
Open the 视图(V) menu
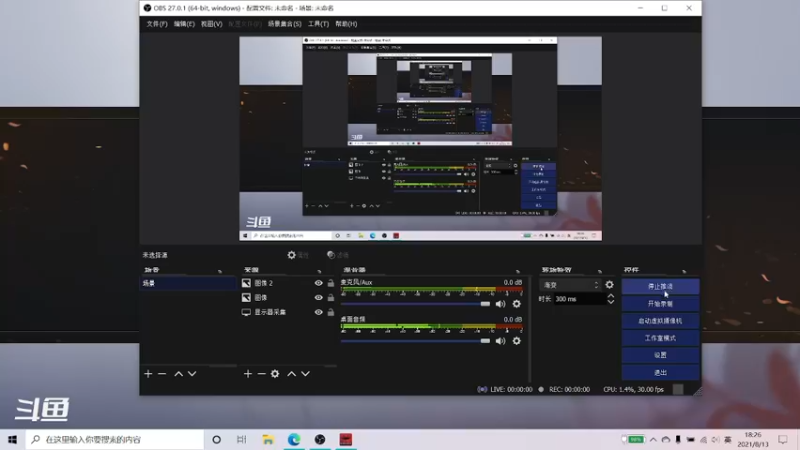(x=211, y=24)
